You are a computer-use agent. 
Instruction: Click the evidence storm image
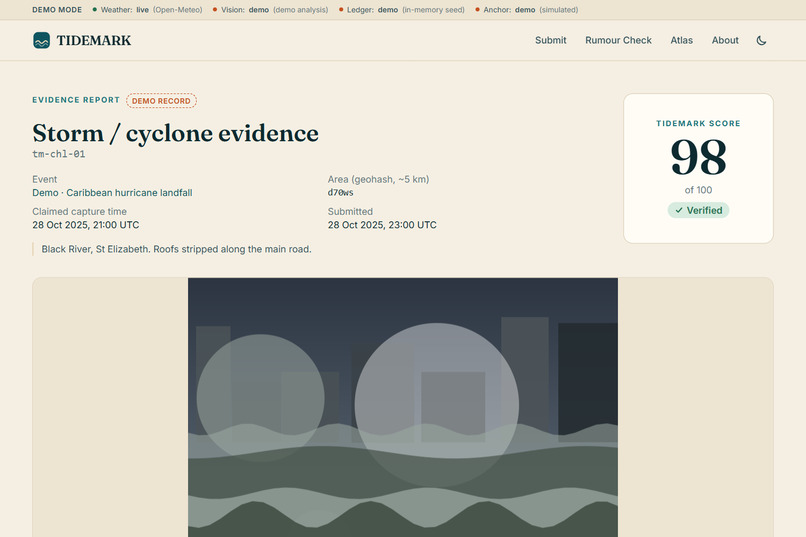pos(403,408)
